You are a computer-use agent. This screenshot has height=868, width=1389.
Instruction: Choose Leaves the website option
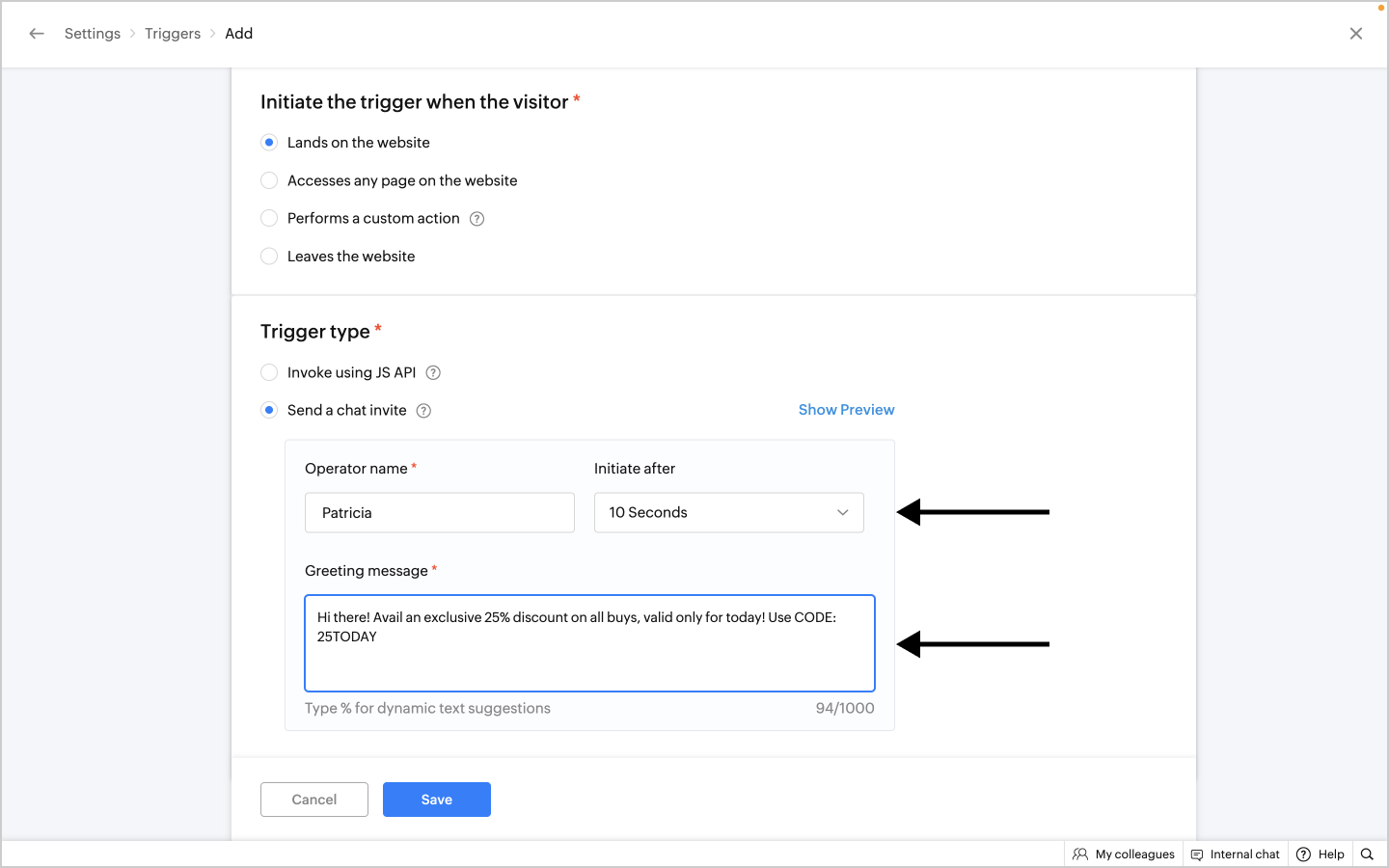click(269, 257)
